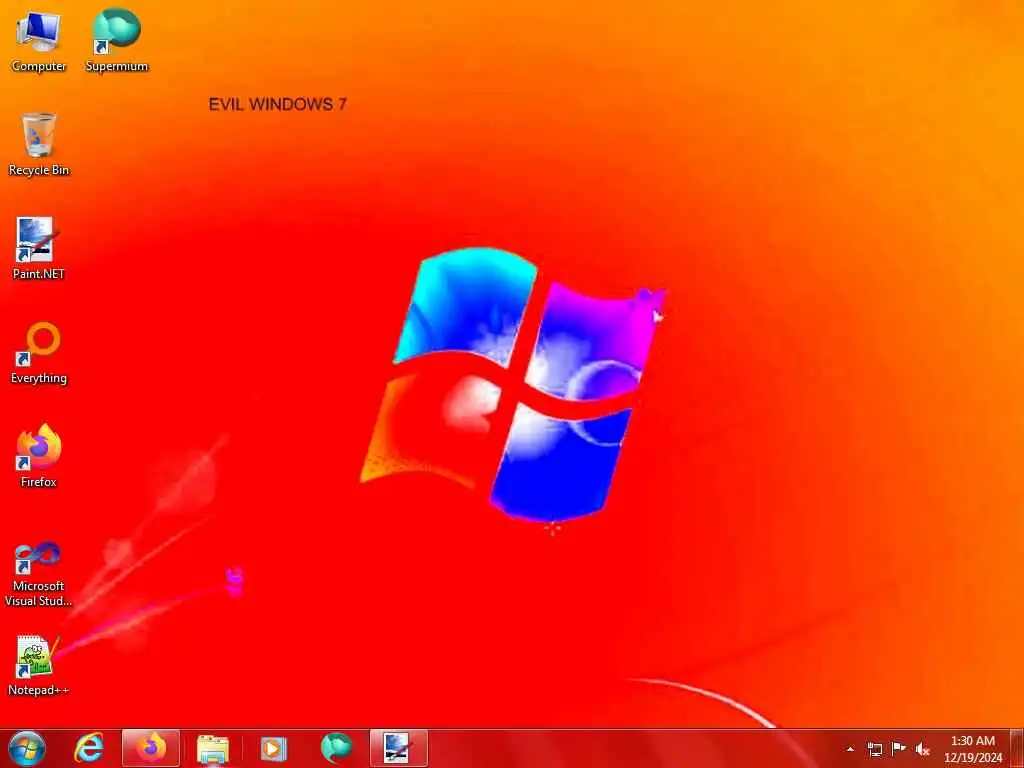Open the Start menu orb
The height and width of the screenshot is (768, 1024).
tap(27, 748)
